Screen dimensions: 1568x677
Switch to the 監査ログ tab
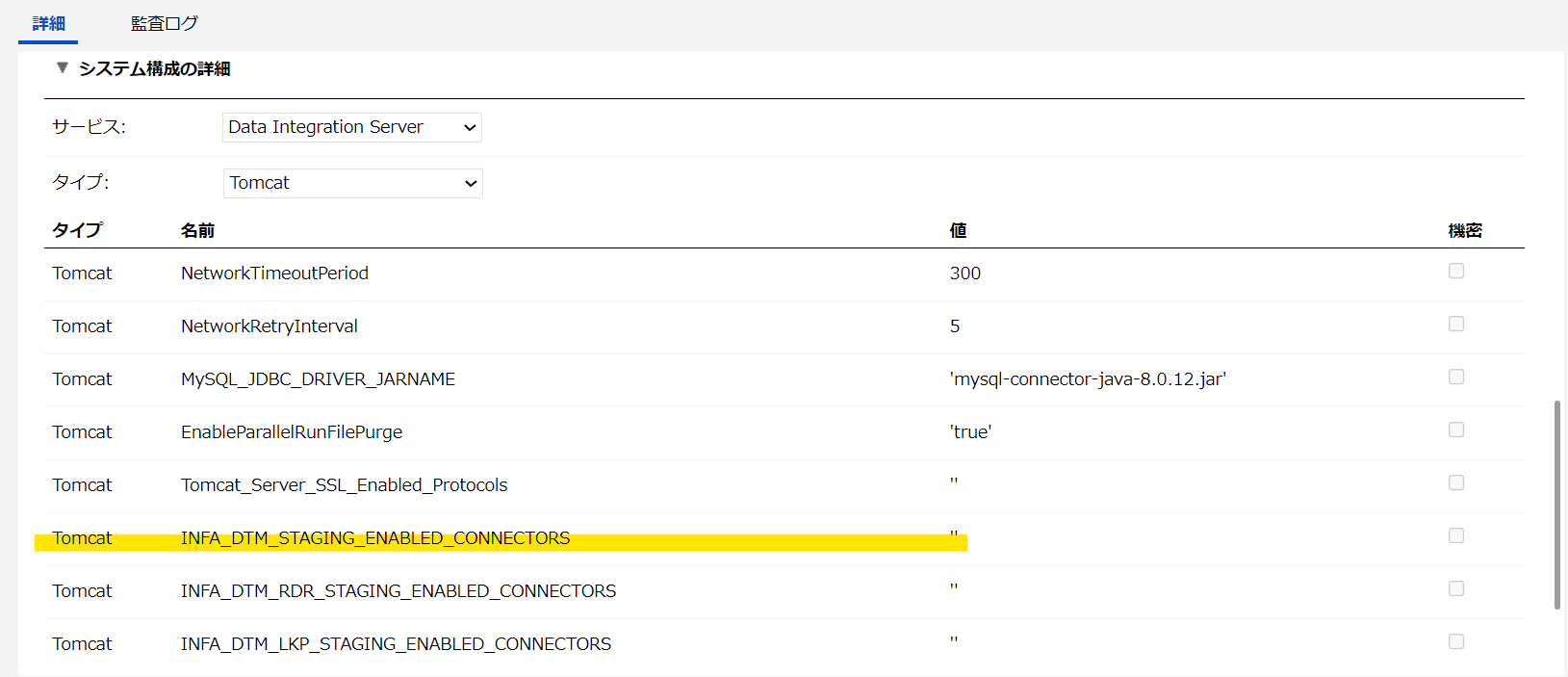[x=165, y=23]
